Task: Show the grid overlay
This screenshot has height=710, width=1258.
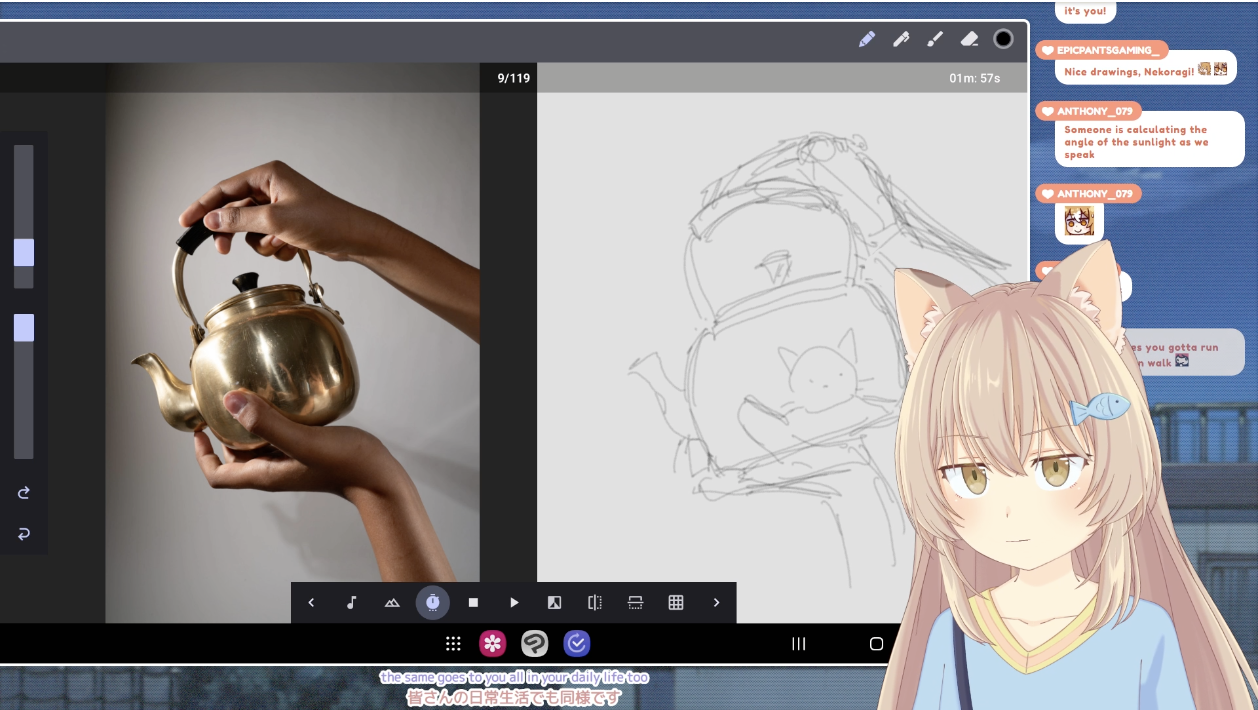Action: click(676, 602)
